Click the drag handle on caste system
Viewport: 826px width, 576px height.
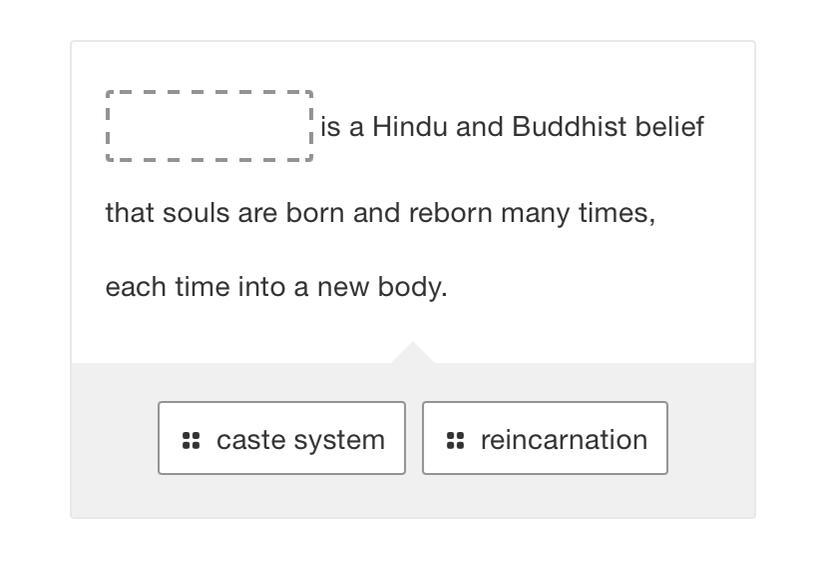(x=192, y=440)
